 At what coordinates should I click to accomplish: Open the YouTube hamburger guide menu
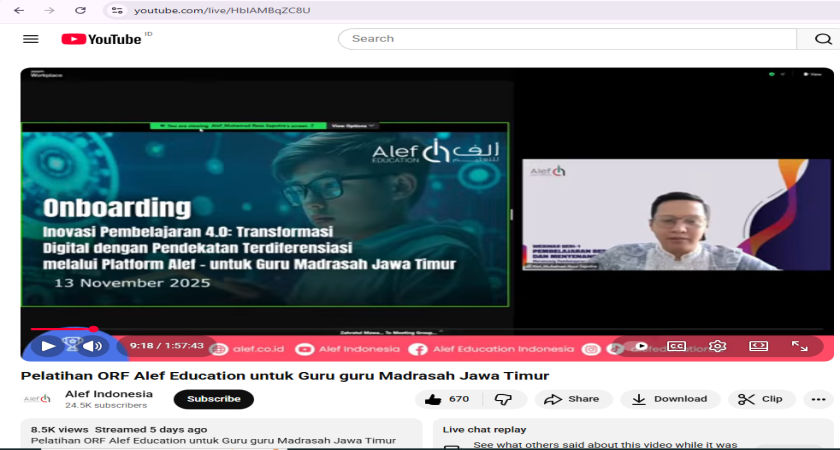point(31,39)
